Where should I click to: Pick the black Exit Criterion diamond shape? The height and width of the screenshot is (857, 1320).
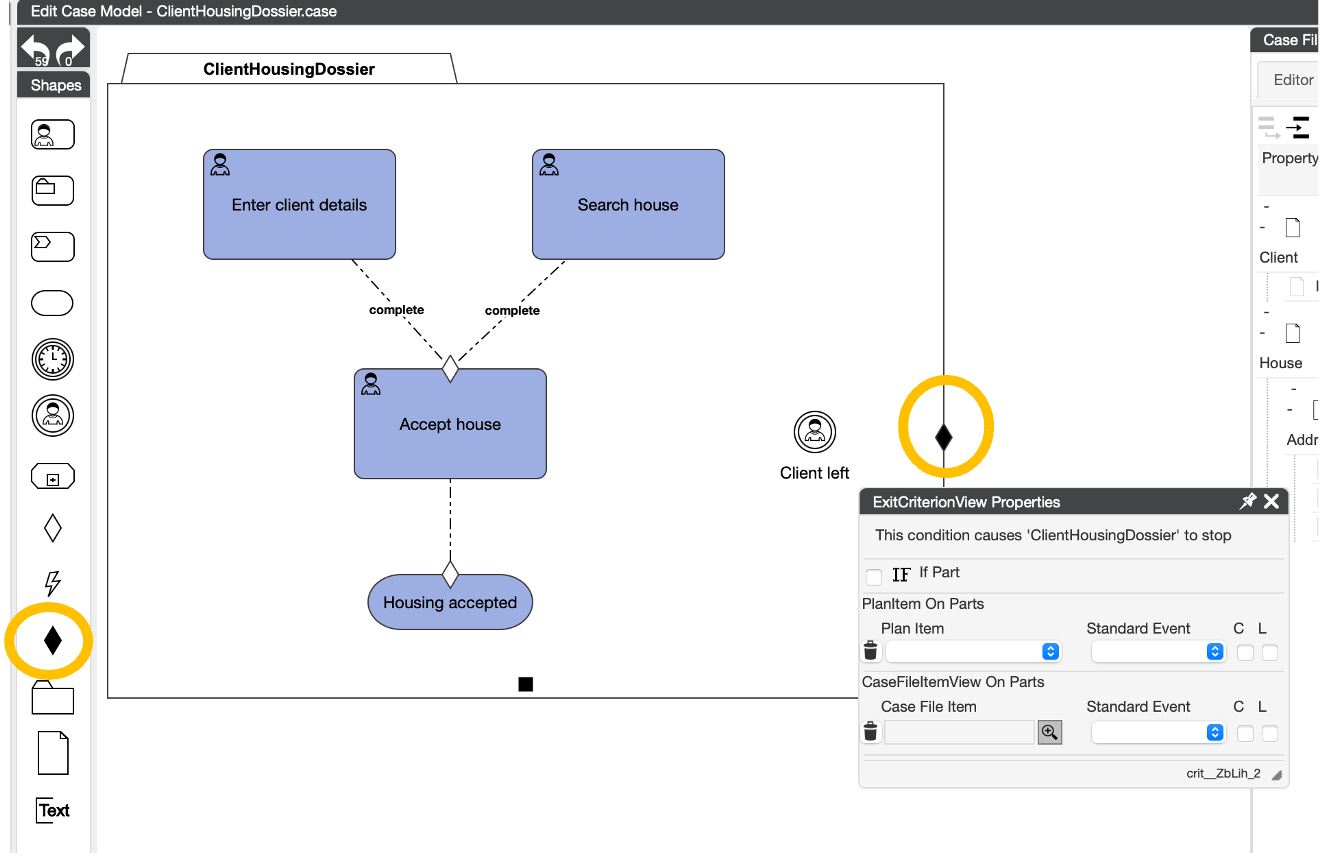tap(53, 640)
